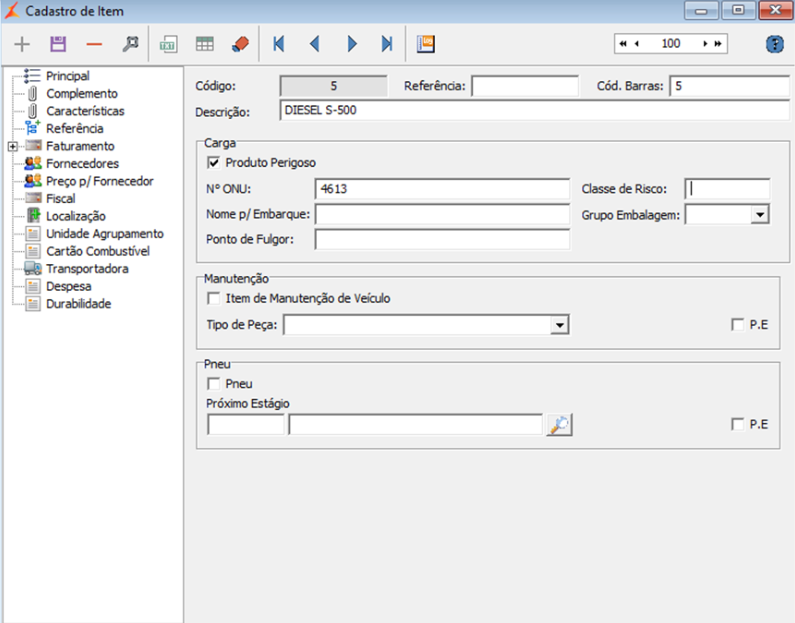Open the search binoculars tool in toolbar

pyautogui.click(x=130, y=44)
